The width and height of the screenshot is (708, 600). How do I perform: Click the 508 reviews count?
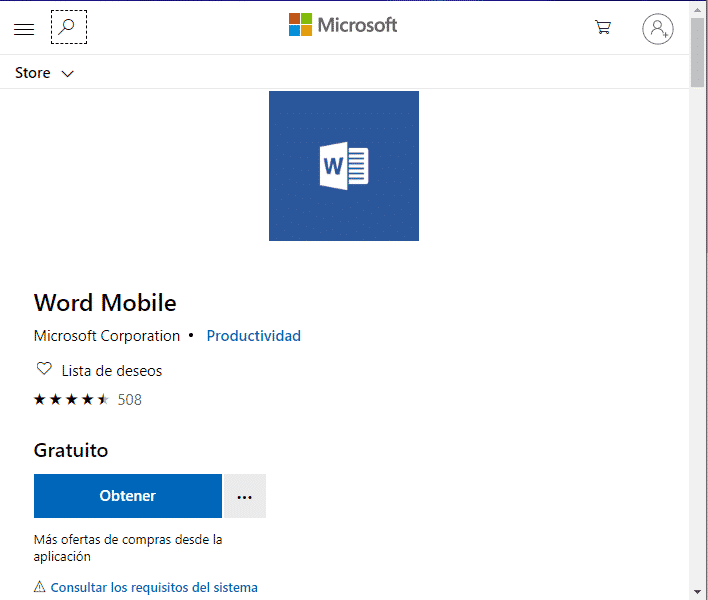coord(130,400)
